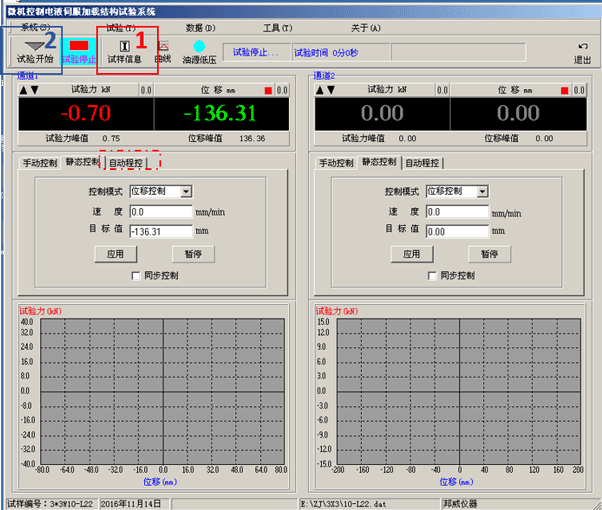The width and height of the screenshot is (602, 510).
Task: Enable channel 2 同步控制 checkbox
Action: [x=432, y=276]
